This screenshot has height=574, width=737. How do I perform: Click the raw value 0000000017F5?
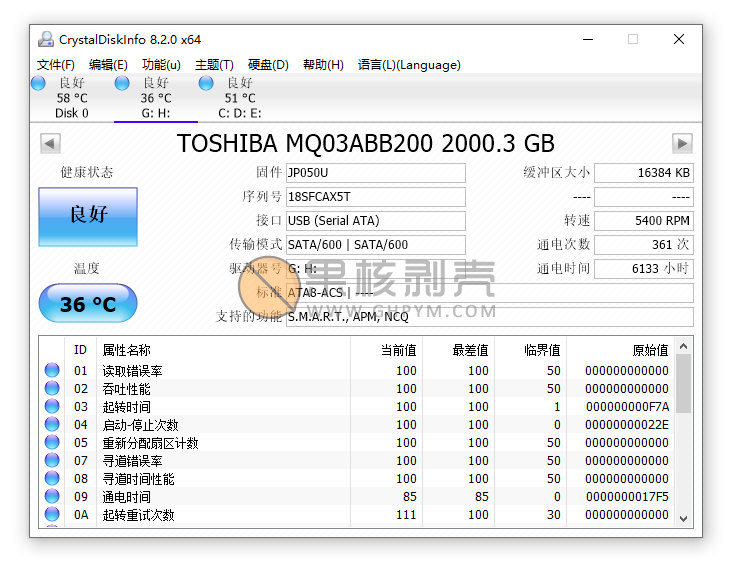627,497
